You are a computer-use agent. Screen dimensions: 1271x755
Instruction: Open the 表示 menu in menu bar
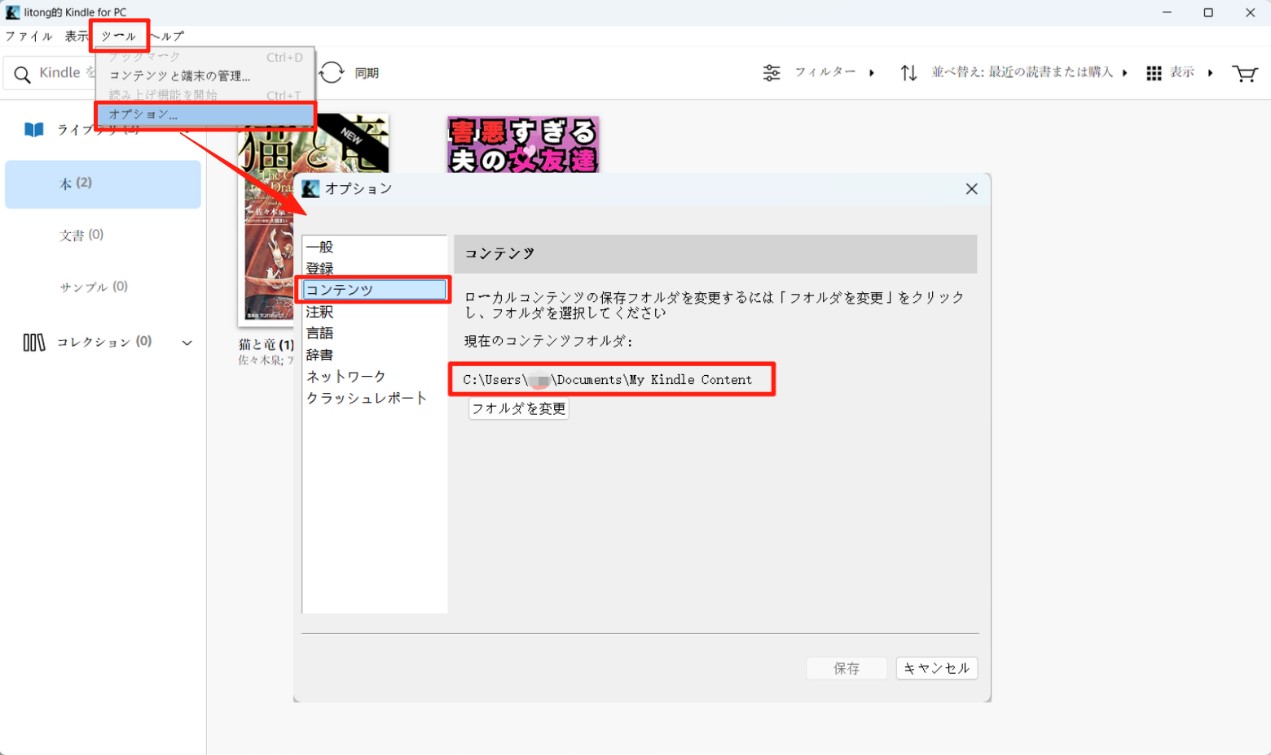(x=76, y=36)
